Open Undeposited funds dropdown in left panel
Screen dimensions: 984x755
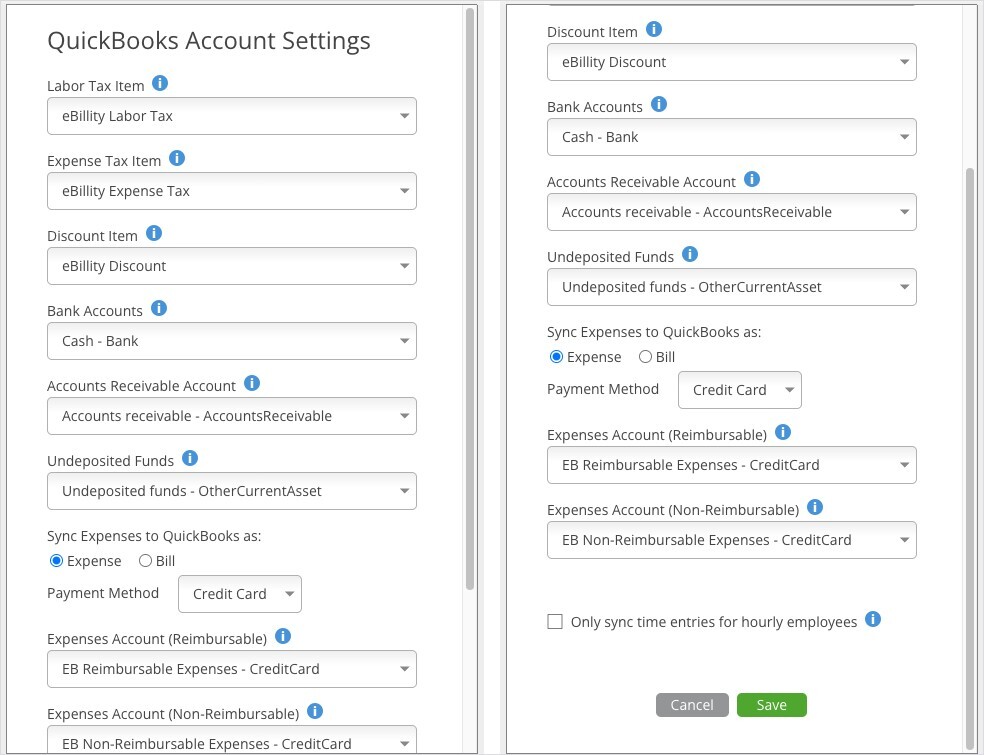click(x=232, y=491)
